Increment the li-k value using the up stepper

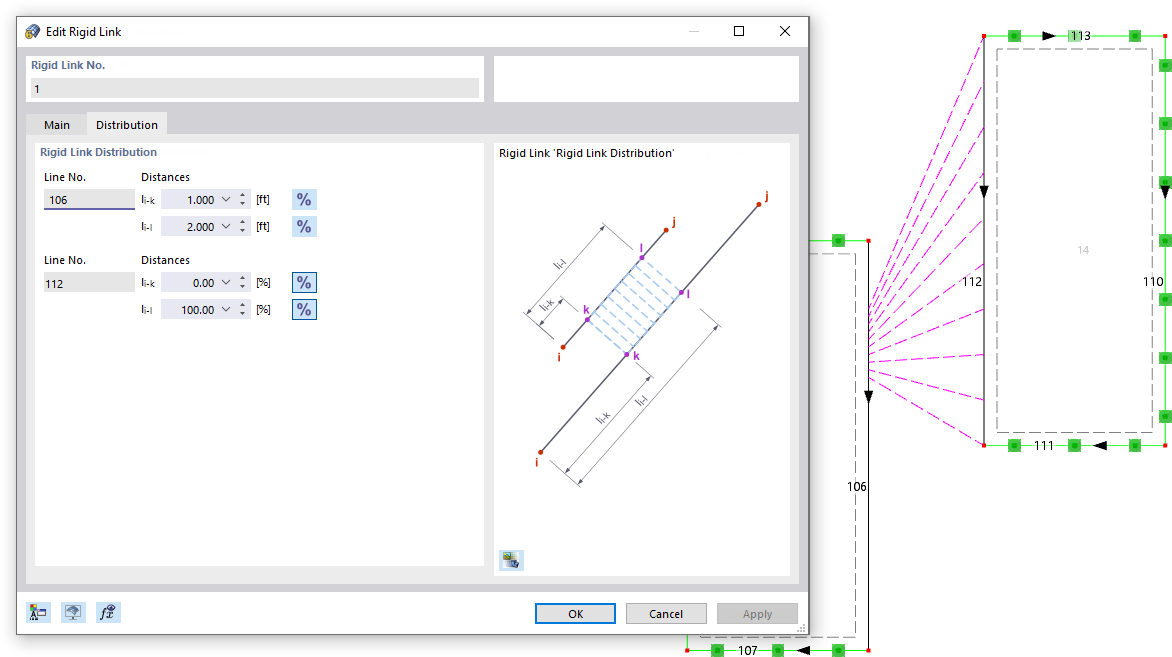pyautogui.click(x=241, y=195)
